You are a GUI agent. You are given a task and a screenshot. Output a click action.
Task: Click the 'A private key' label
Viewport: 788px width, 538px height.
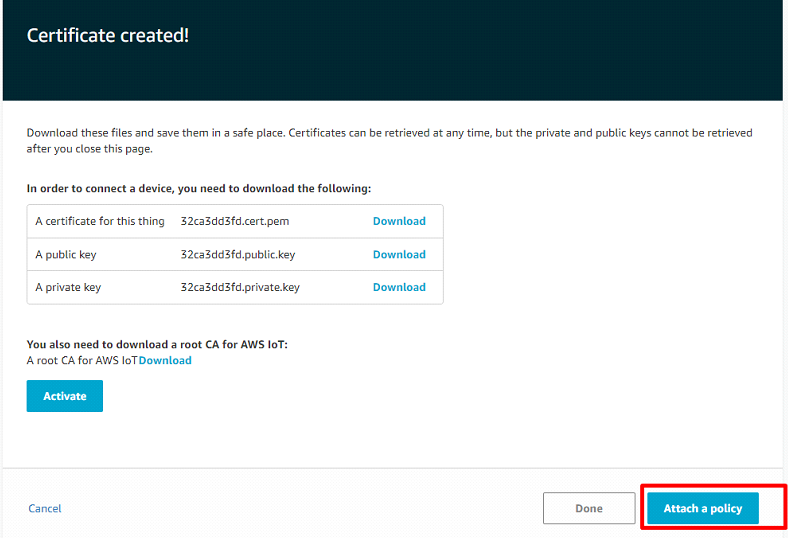[x=68, y=287]
